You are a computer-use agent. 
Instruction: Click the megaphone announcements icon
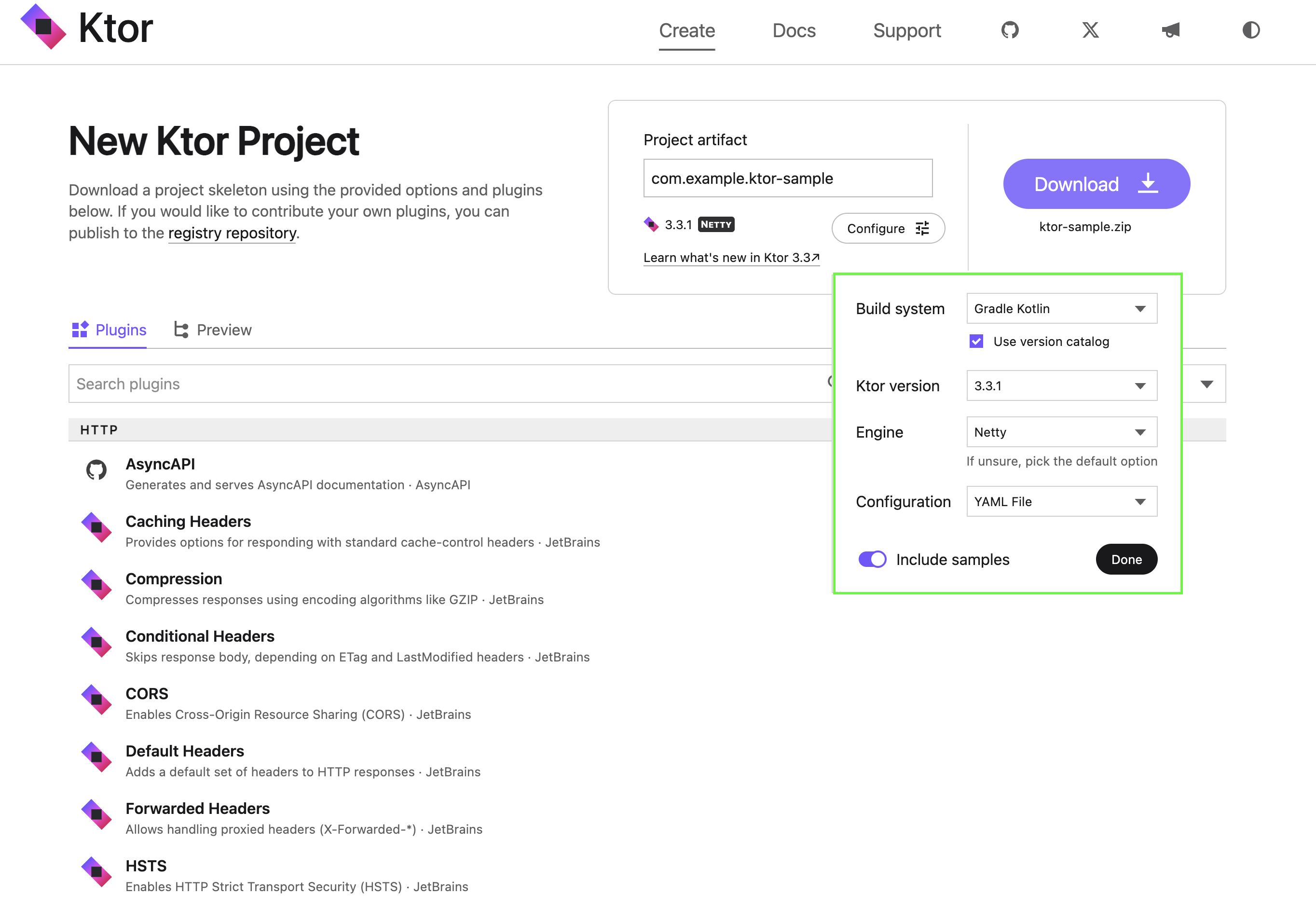1170,30
